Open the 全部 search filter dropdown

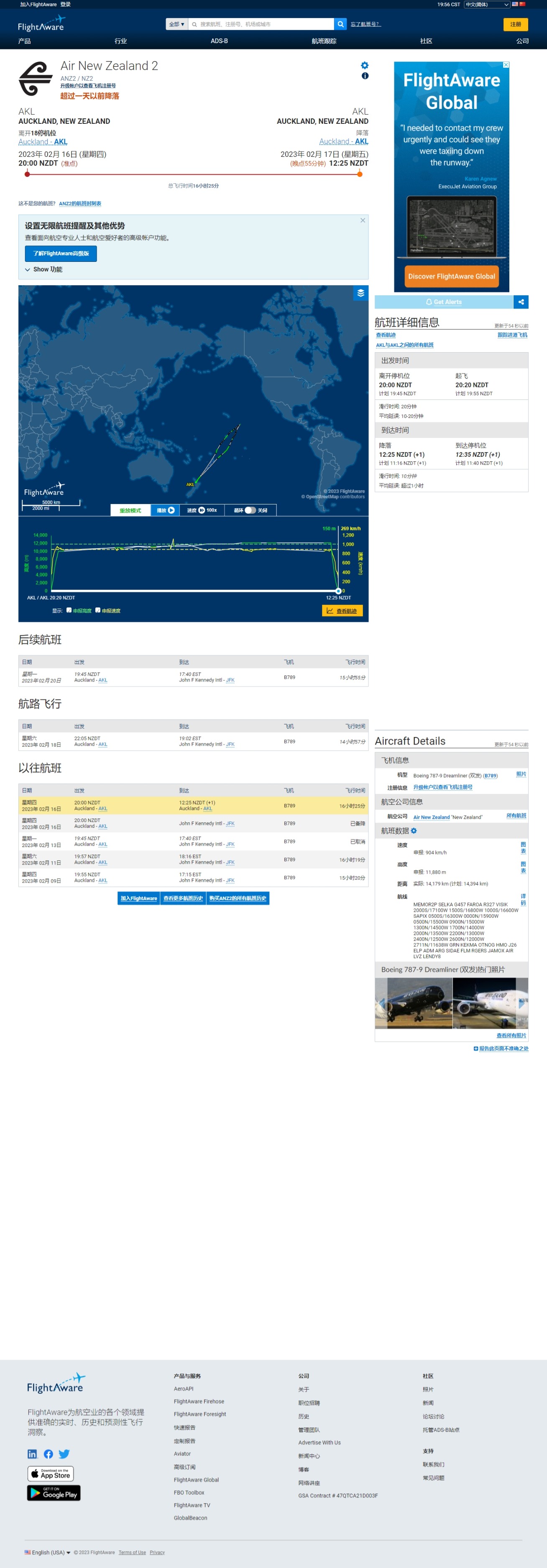pos(176,24)
